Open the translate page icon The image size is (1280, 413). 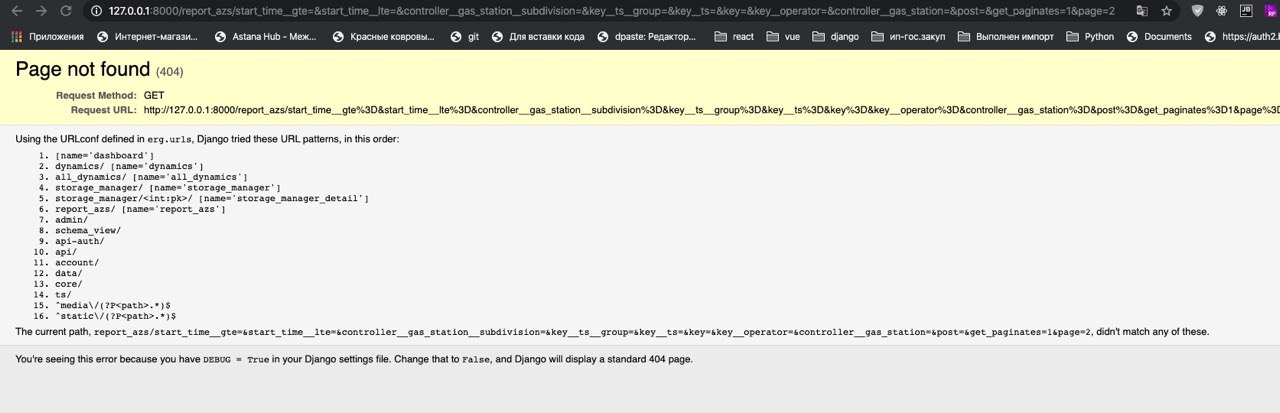point(1141,11)
